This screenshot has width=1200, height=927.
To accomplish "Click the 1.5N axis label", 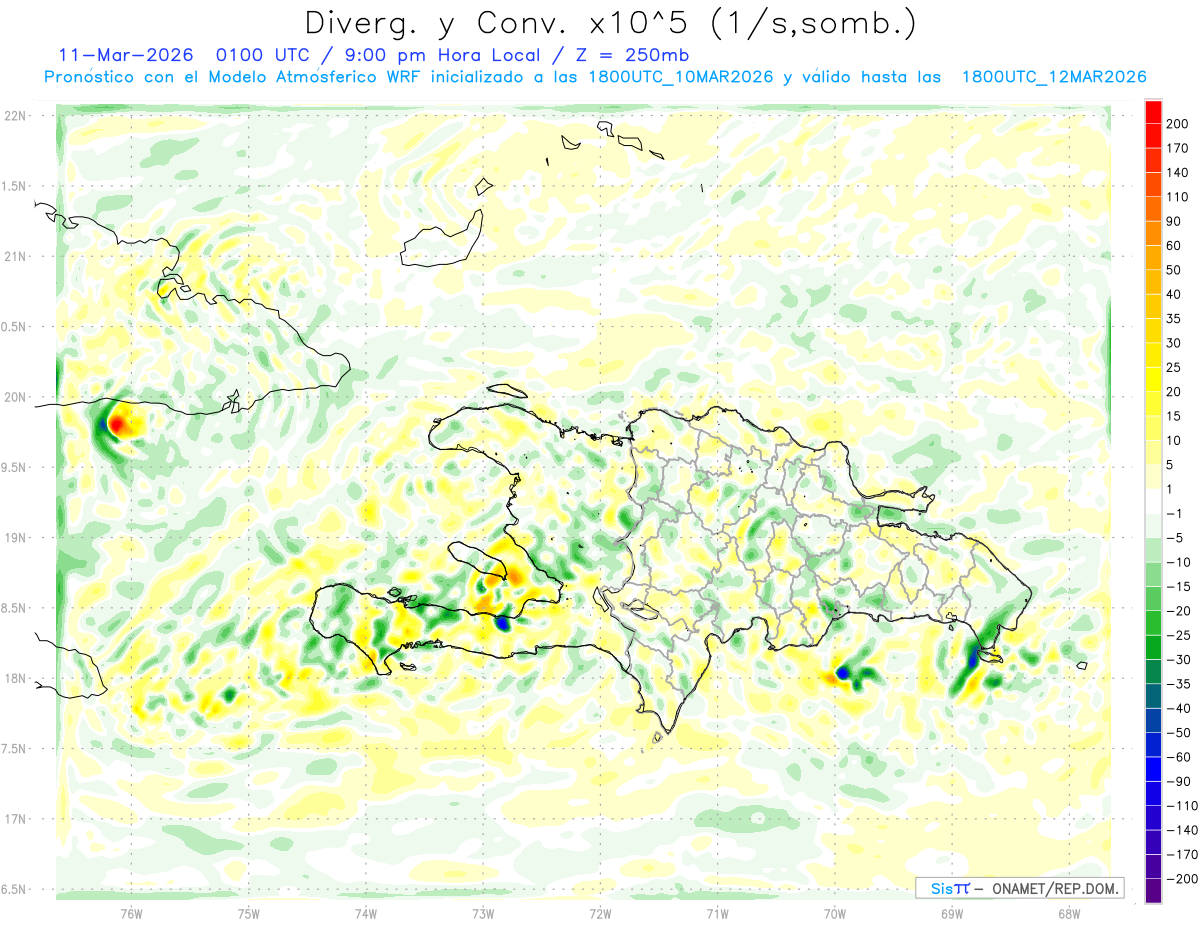I will (15, 187).
